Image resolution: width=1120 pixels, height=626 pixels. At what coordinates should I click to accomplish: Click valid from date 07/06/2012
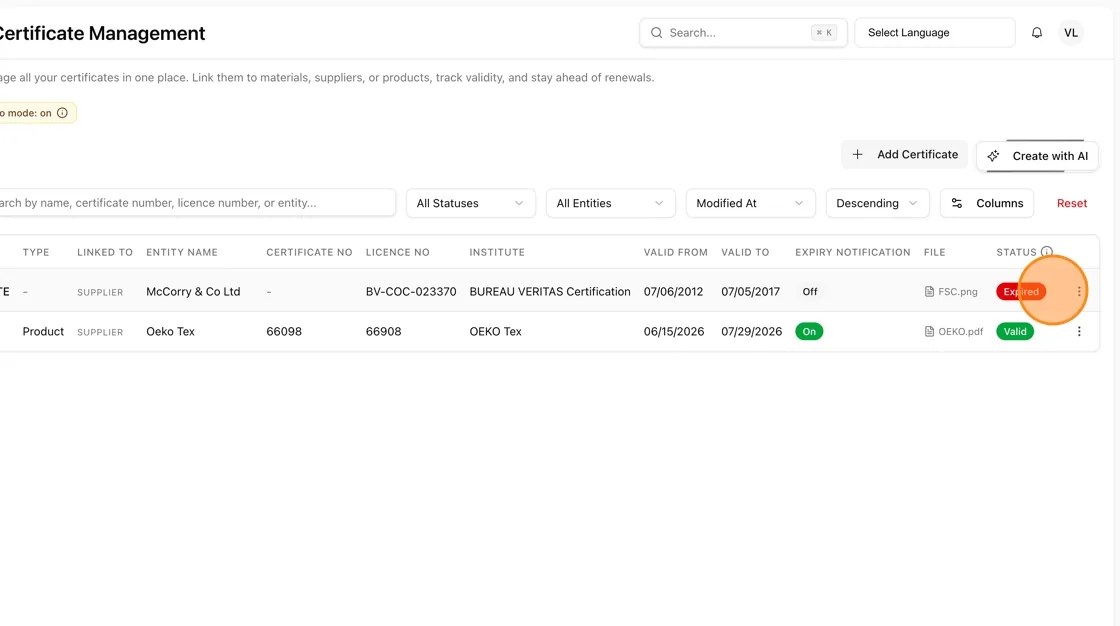[673, 292]
